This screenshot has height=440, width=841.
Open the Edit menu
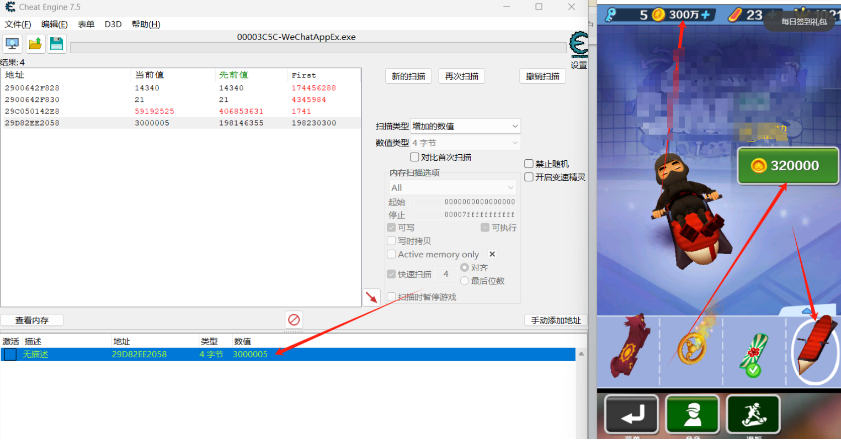54,24
